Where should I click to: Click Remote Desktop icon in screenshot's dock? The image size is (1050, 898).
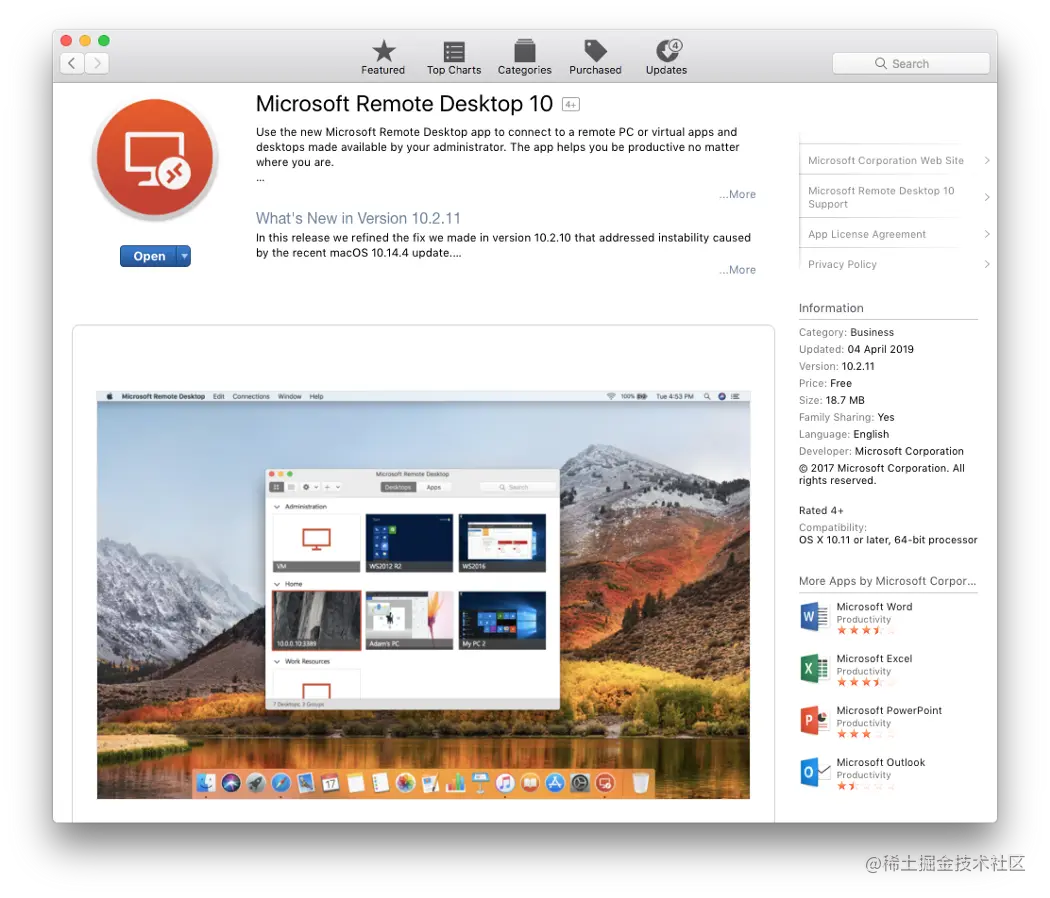click(605, 783)
